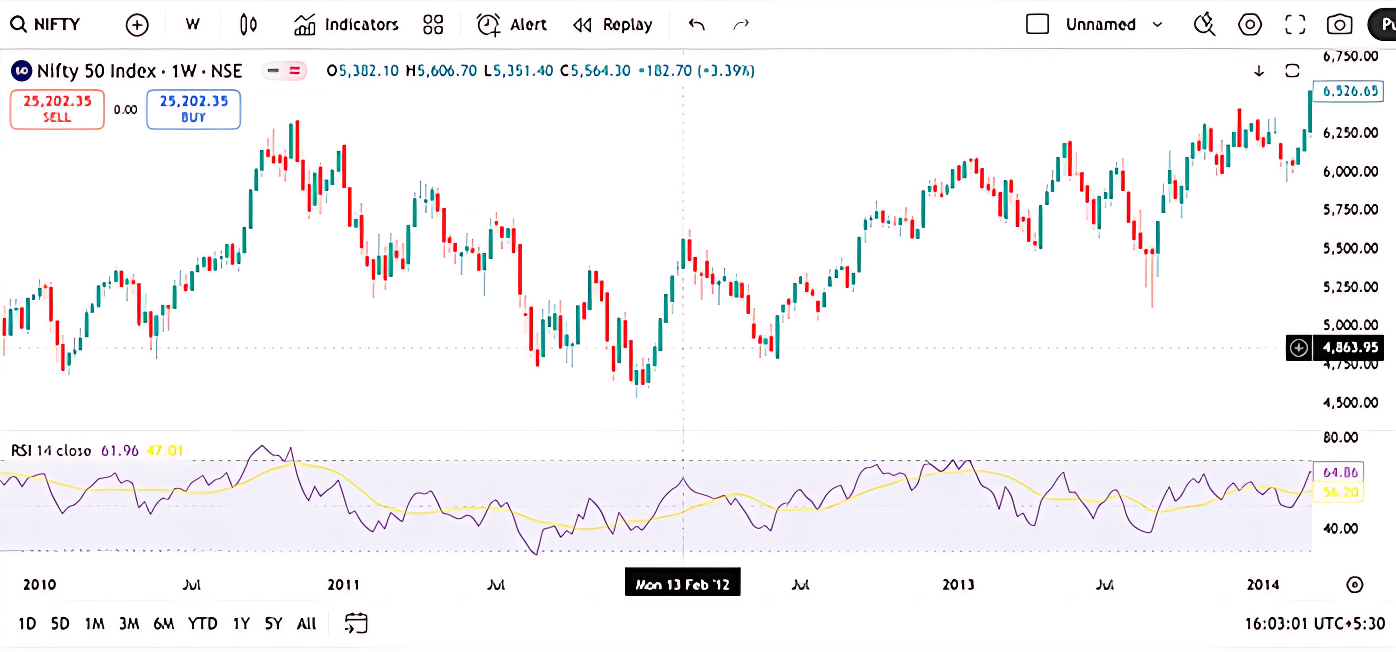Open the timezone menu showing UTC+5:30
This screenshot has width=1396, height=652.
(x=1314, y=623)
